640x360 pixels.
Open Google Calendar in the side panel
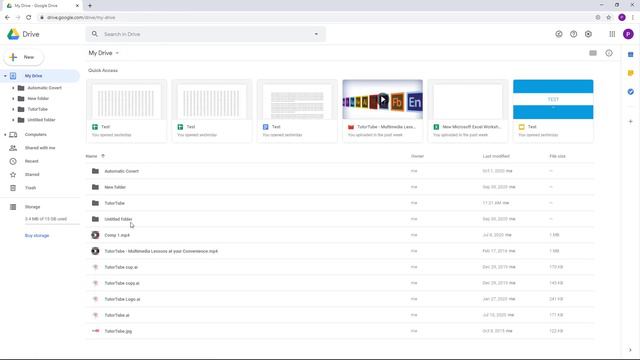[631, 54]
